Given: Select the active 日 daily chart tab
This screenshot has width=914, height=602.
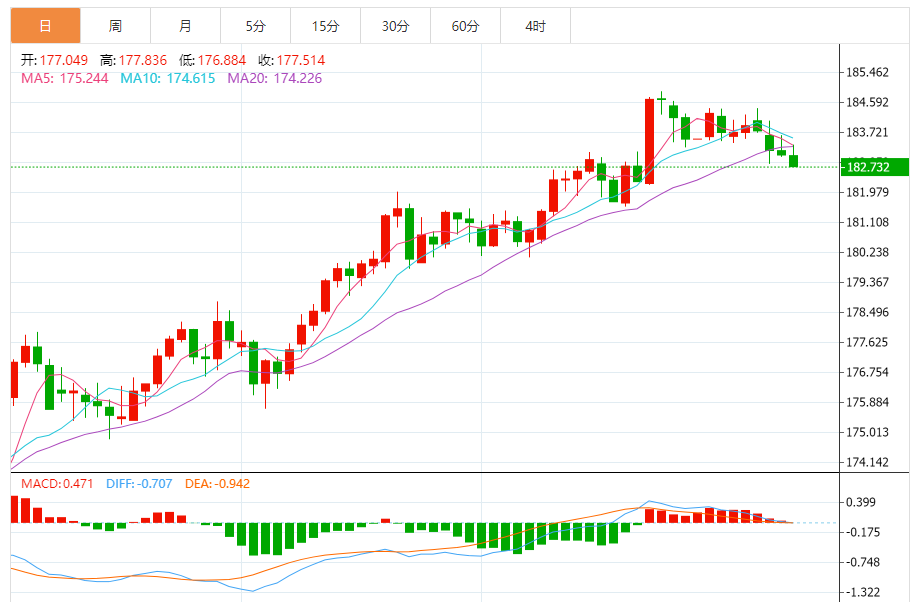Looking at the screenshot, I should pyautogui.click(x=45, y=26).
